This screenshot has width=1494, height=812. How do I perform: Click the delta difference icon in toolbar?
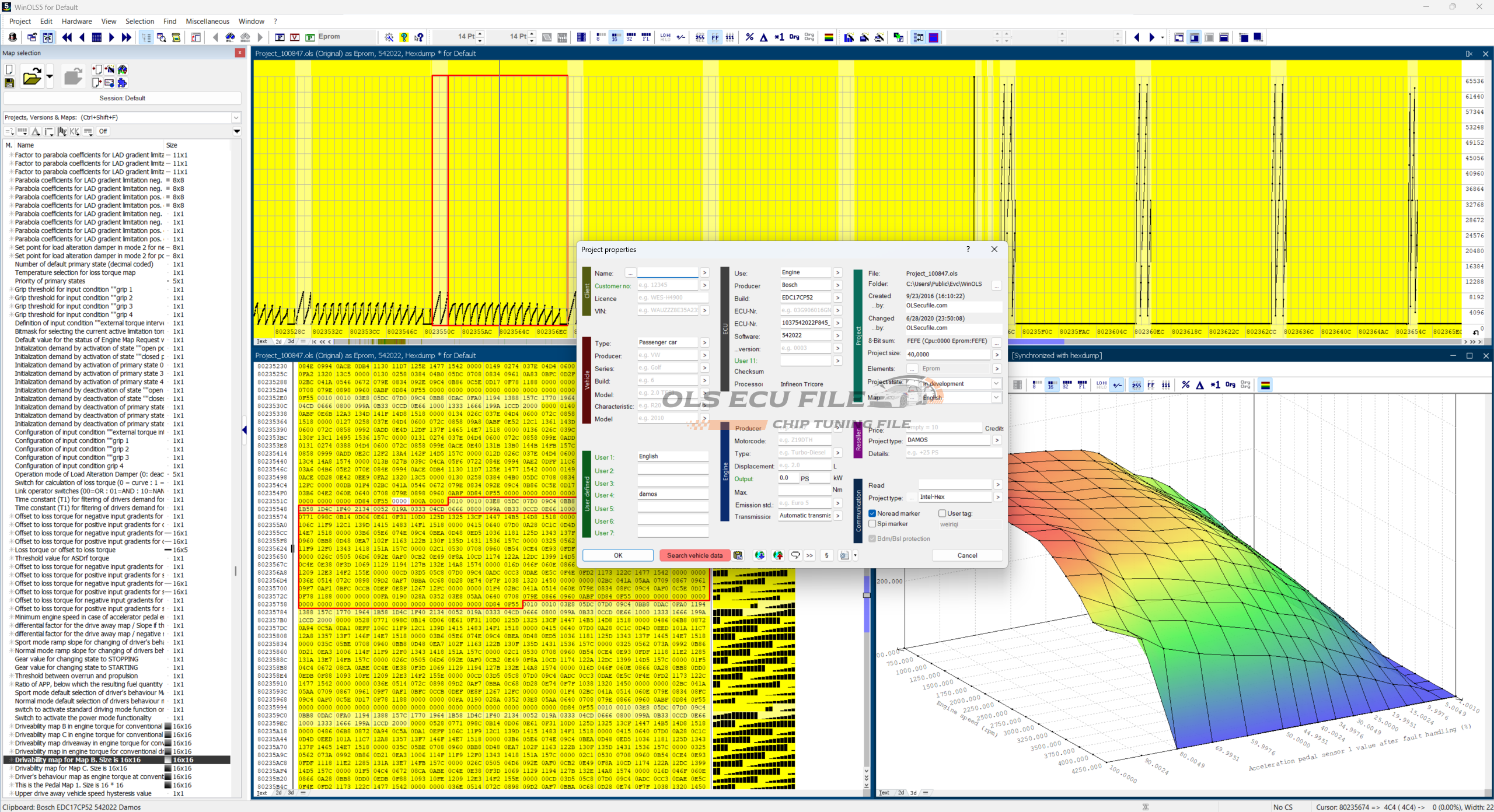point(764,37)
